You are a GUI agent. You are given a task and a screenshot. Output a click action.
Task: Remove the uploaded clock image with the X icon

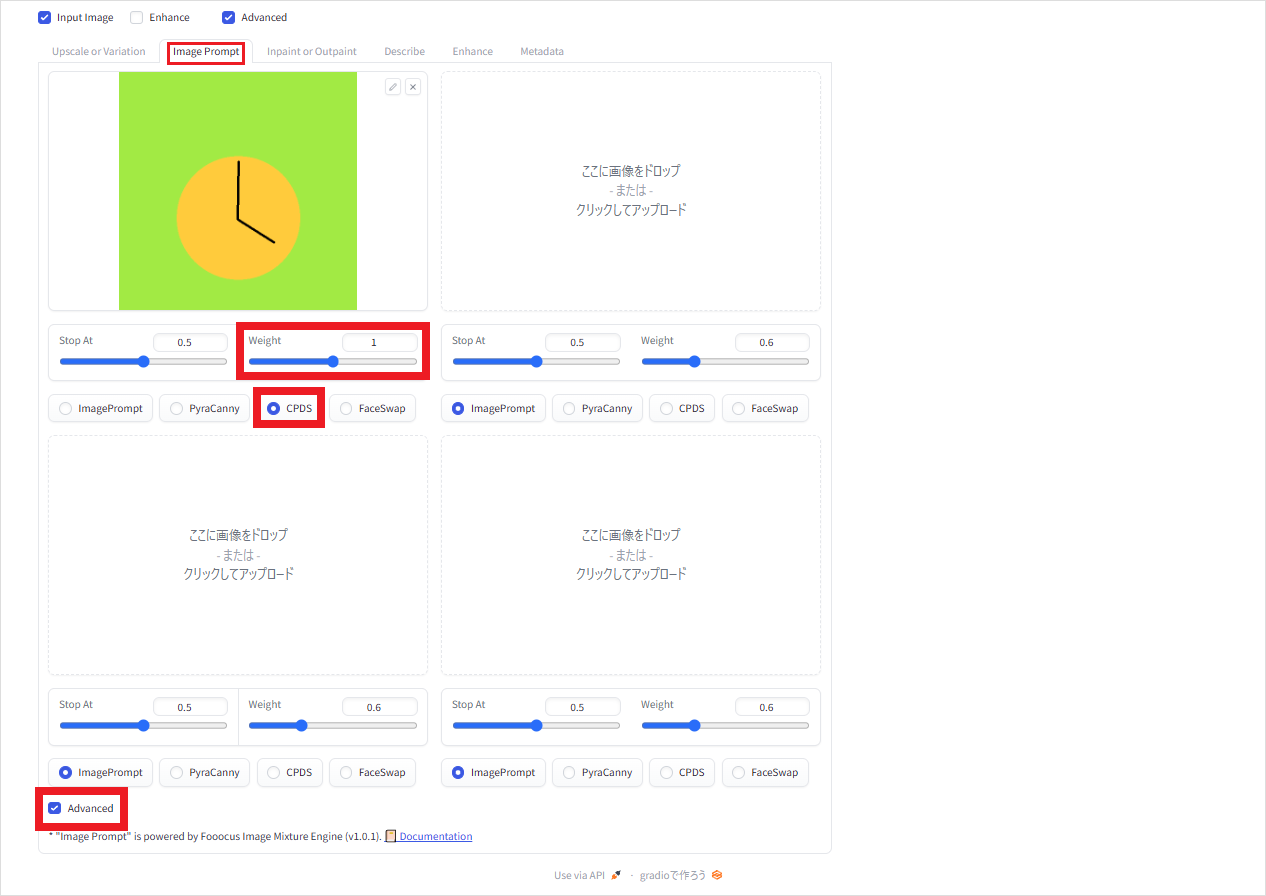click(413, 87)
